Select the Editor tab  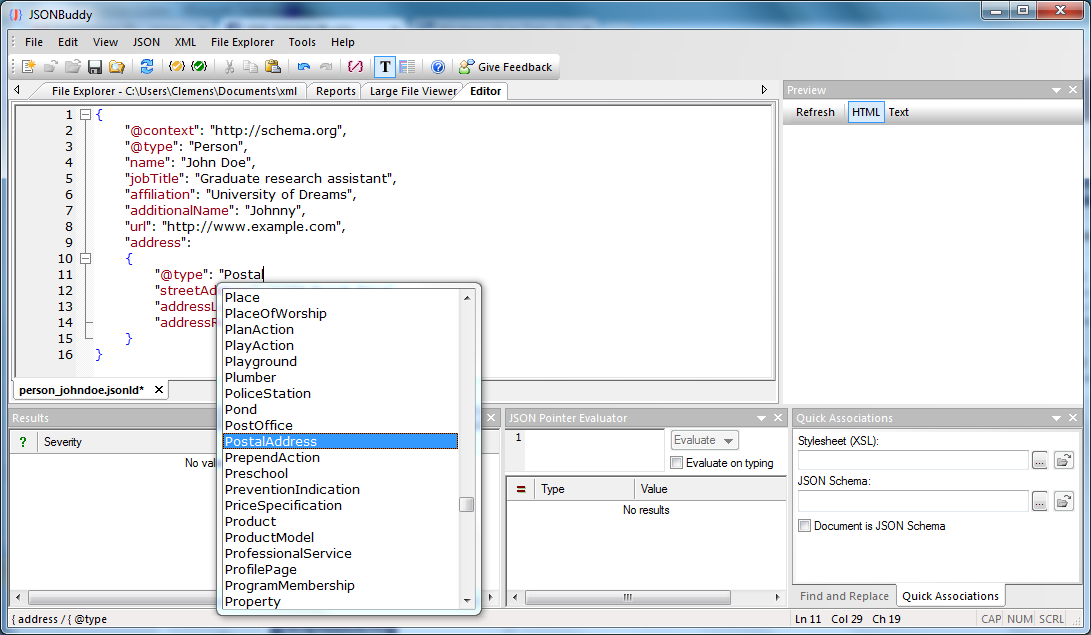tap(485, 91)
